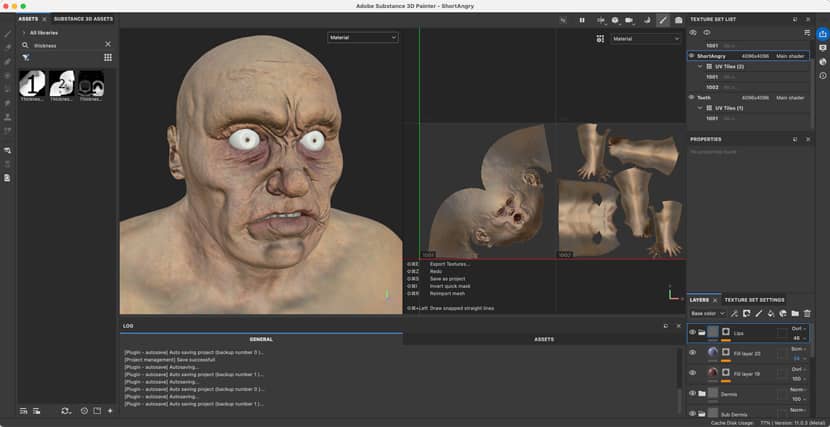
Task: Add a fill layer bucket icon
Action: pos(771,314)
